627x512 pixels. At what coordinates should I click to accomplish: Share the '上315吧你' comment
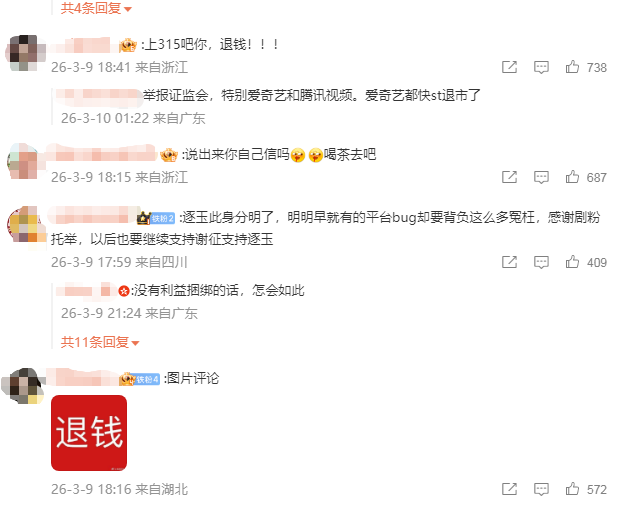[509, 67]
